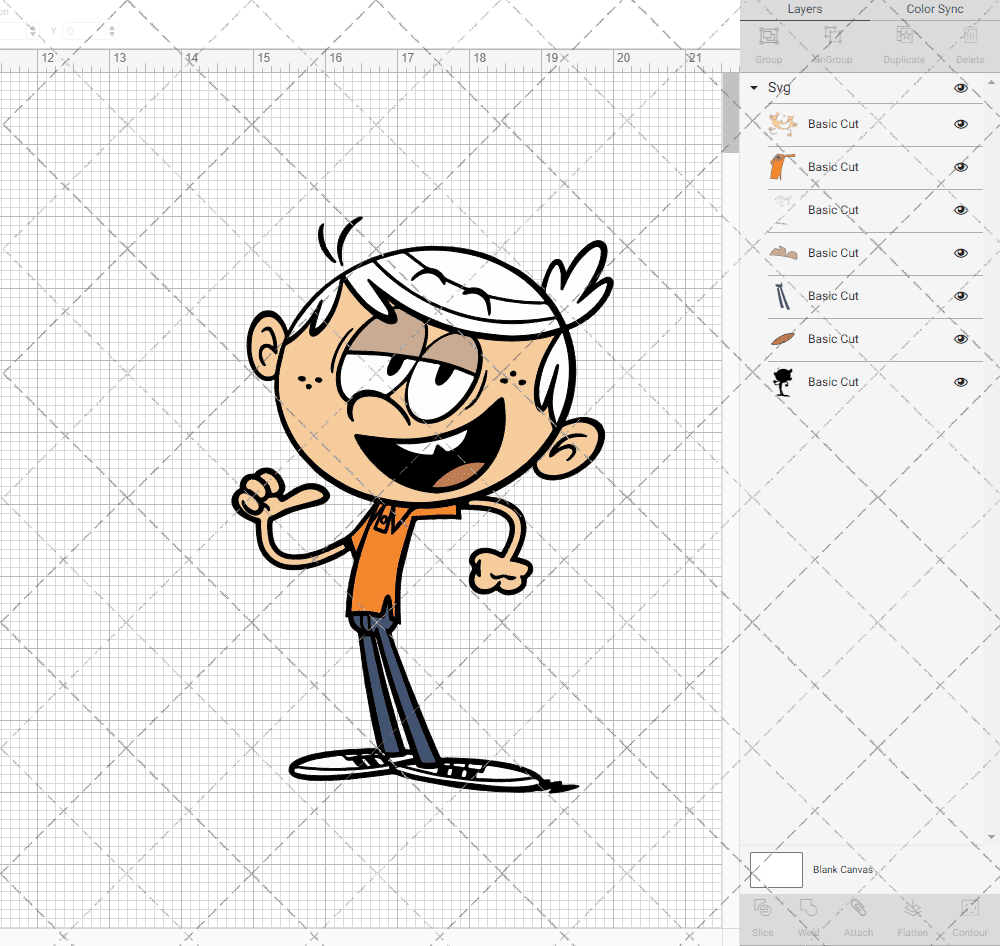
Task: Click the Layers panel scroll up arrow
Action: (990, 83)
